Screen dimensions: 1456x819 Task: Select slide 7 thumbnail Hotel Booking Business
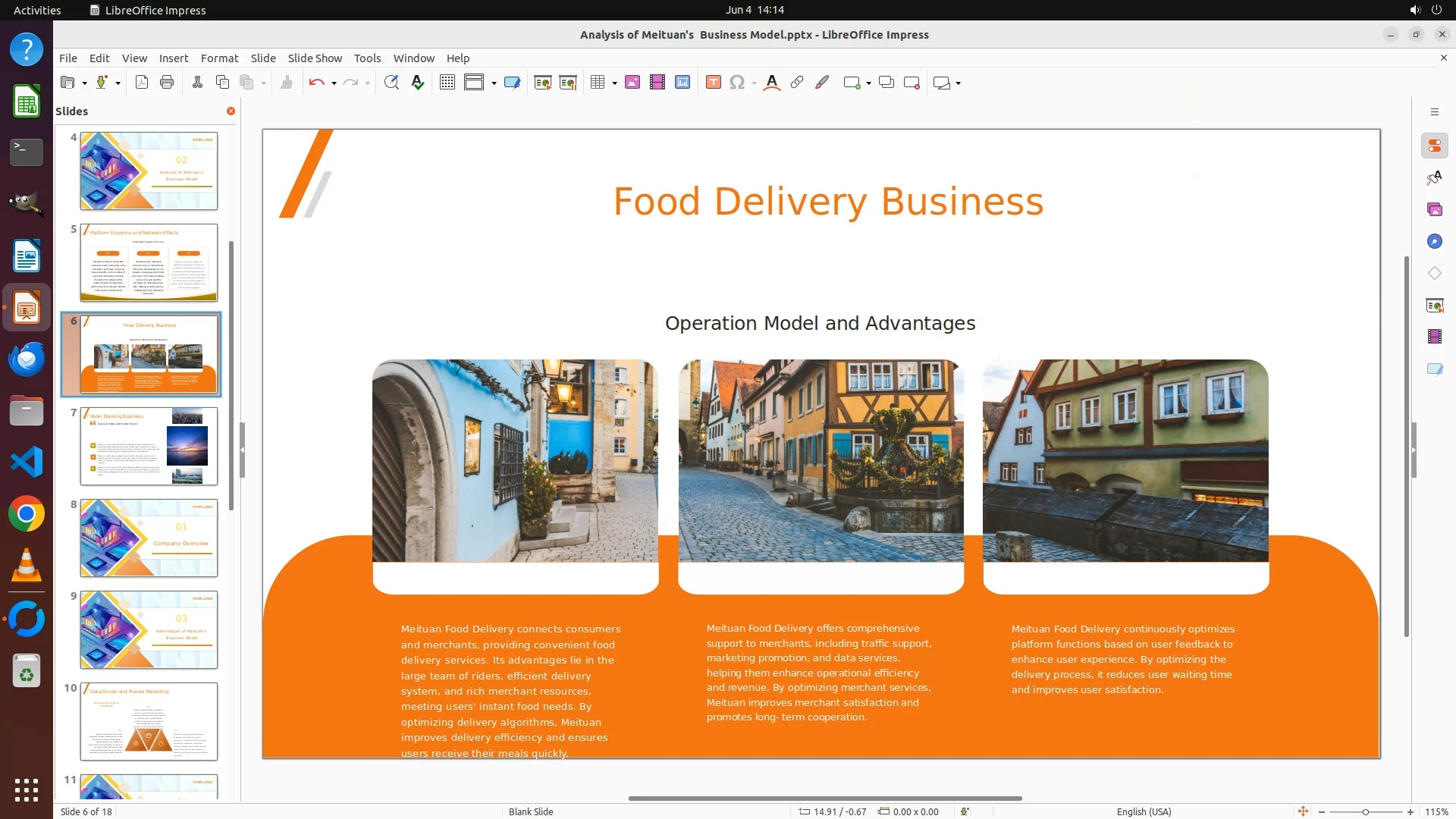point(149,446)
